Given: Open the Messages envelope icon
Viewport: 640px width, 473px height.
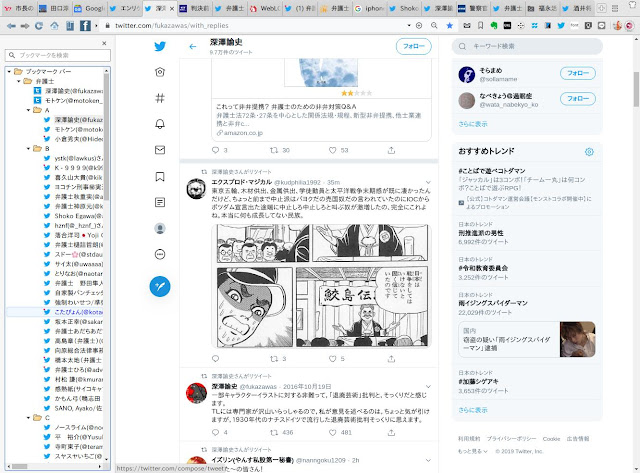Looking at the screenshot, I should (x=160, y=150).
